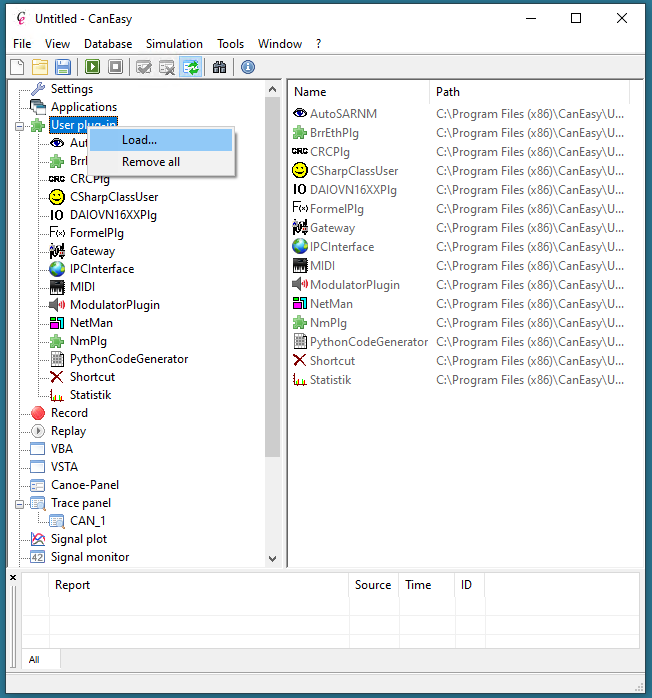Click the ID column header
The image size is (652, 698).
470,585
